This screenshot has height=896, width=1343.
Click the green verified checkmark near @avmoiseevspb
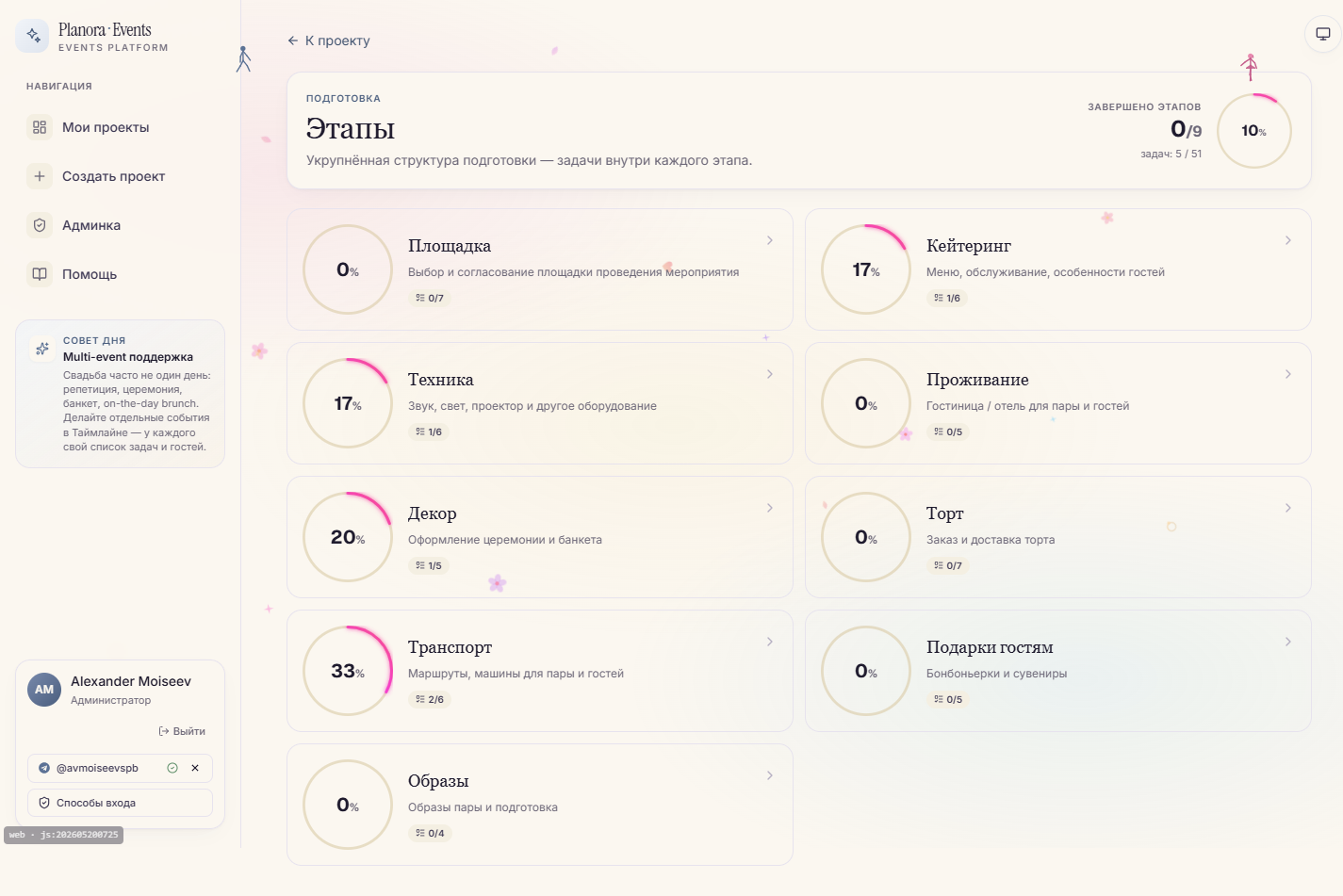tap(172, 768)
